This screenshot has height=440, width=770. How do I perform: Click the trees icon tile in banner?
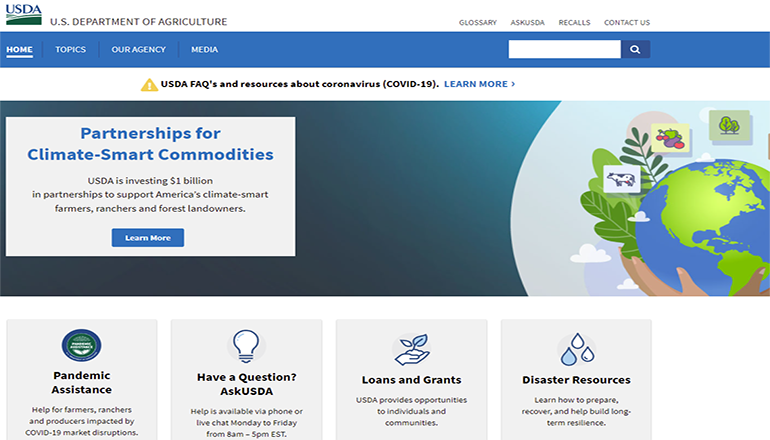click(729, 126)
